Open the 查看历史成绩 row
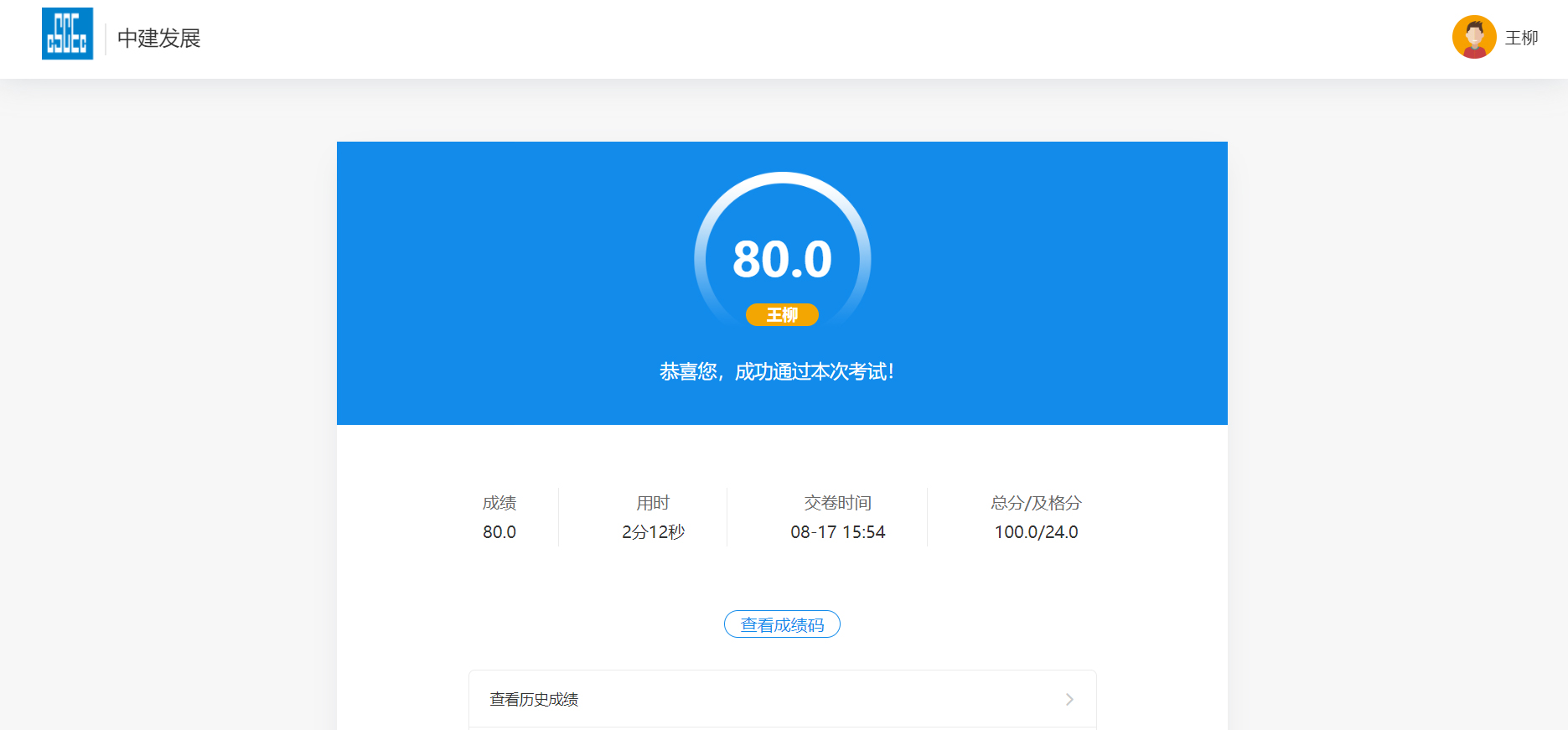1568x730 pixels. [x=534, y=699]
